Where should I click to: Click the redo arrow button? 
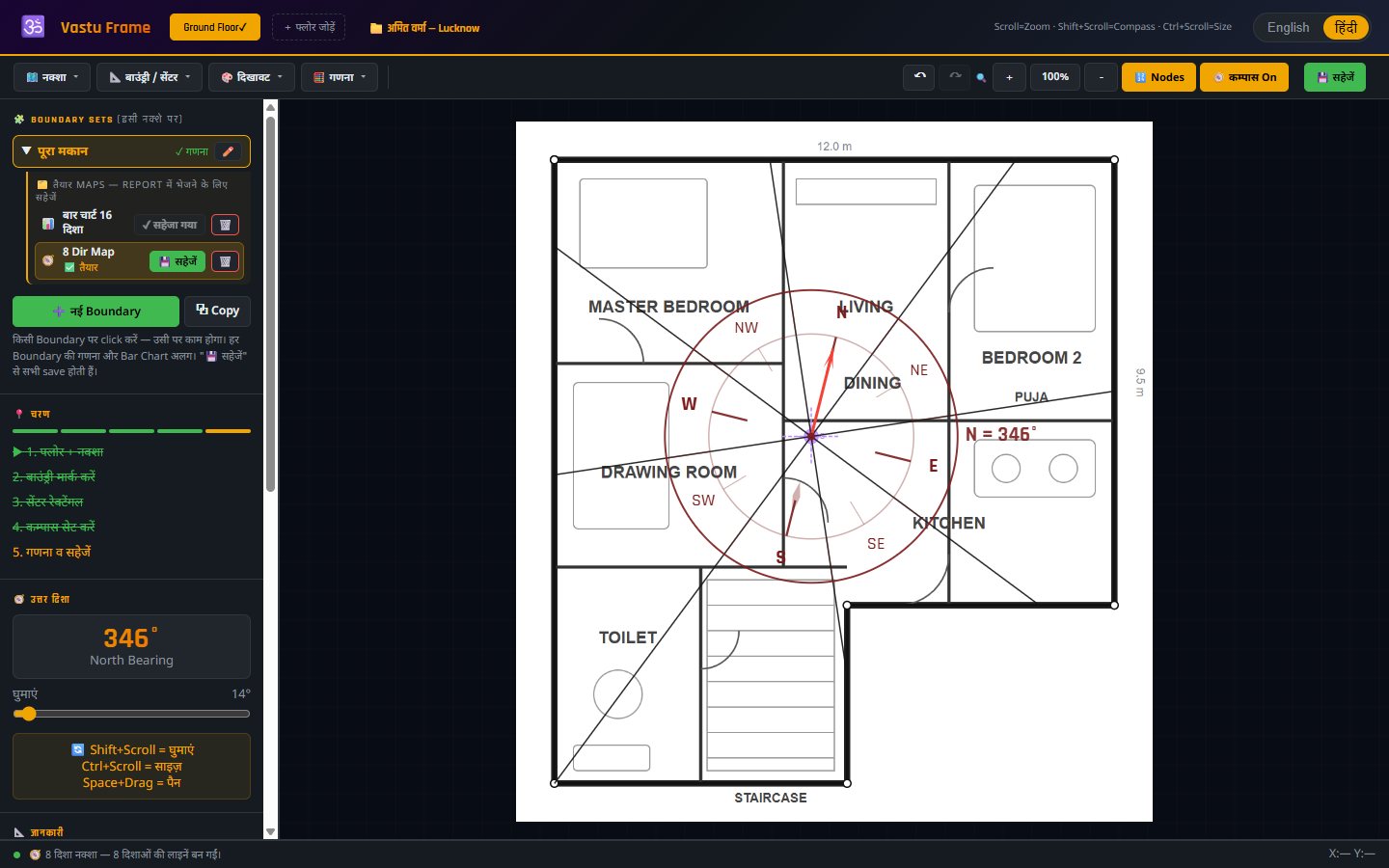955,77
